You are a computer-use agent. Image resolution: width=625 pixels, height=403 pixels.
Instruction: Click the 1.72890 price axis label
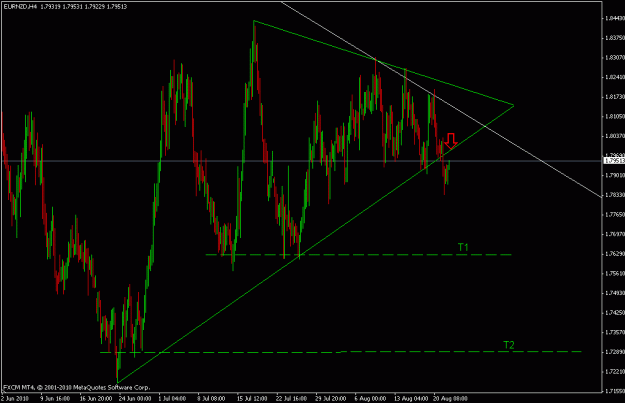click(x=614, y=352)
